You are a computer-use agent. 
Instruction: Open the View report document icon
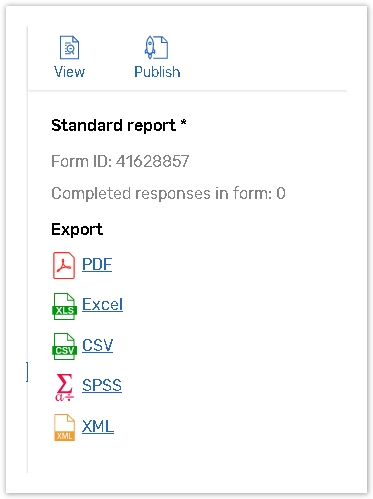pyautogui.click(x=69, y=48)
